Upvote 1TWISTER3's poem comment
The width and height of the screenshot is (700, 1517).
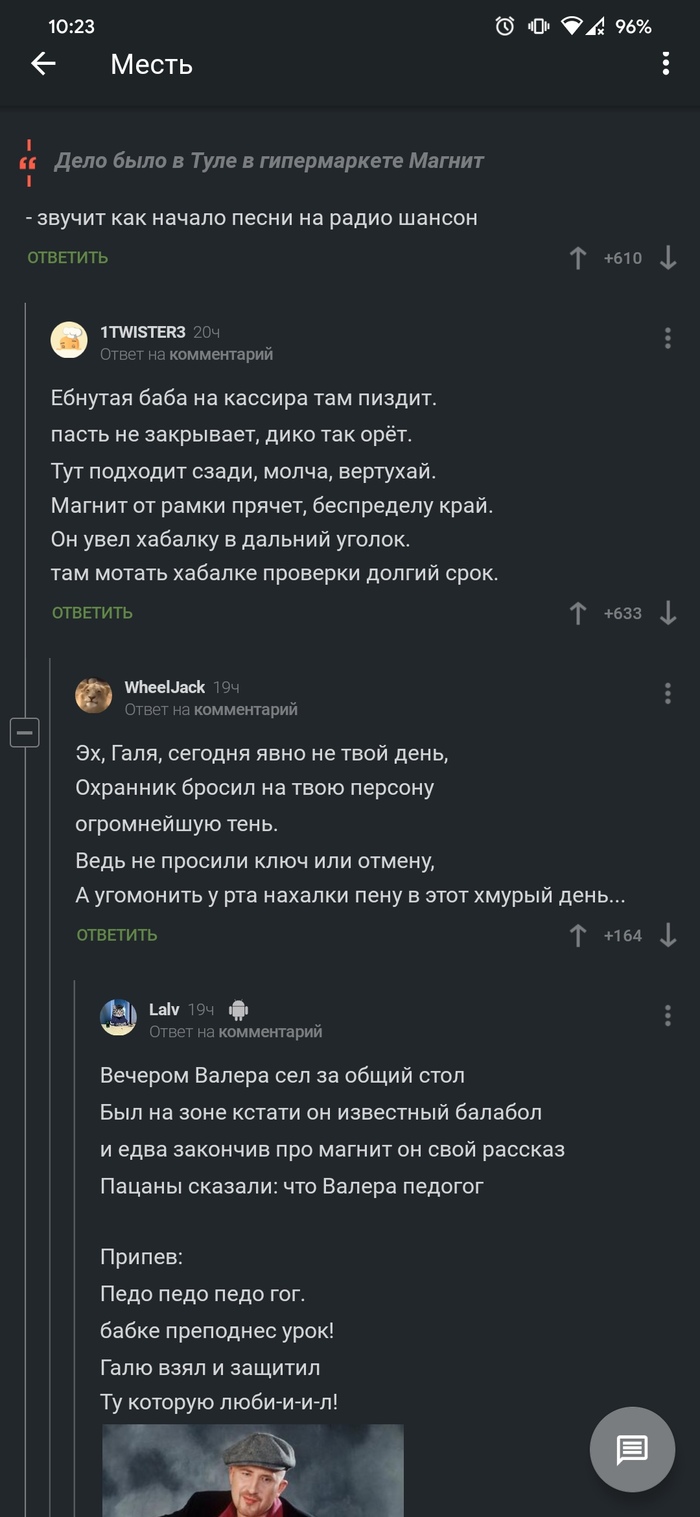pos(577,612)
